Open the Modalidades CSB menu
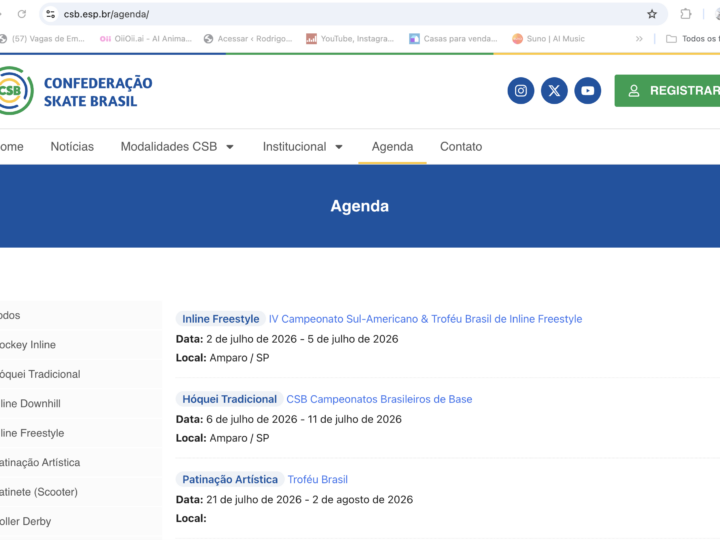 coord(169,146)
